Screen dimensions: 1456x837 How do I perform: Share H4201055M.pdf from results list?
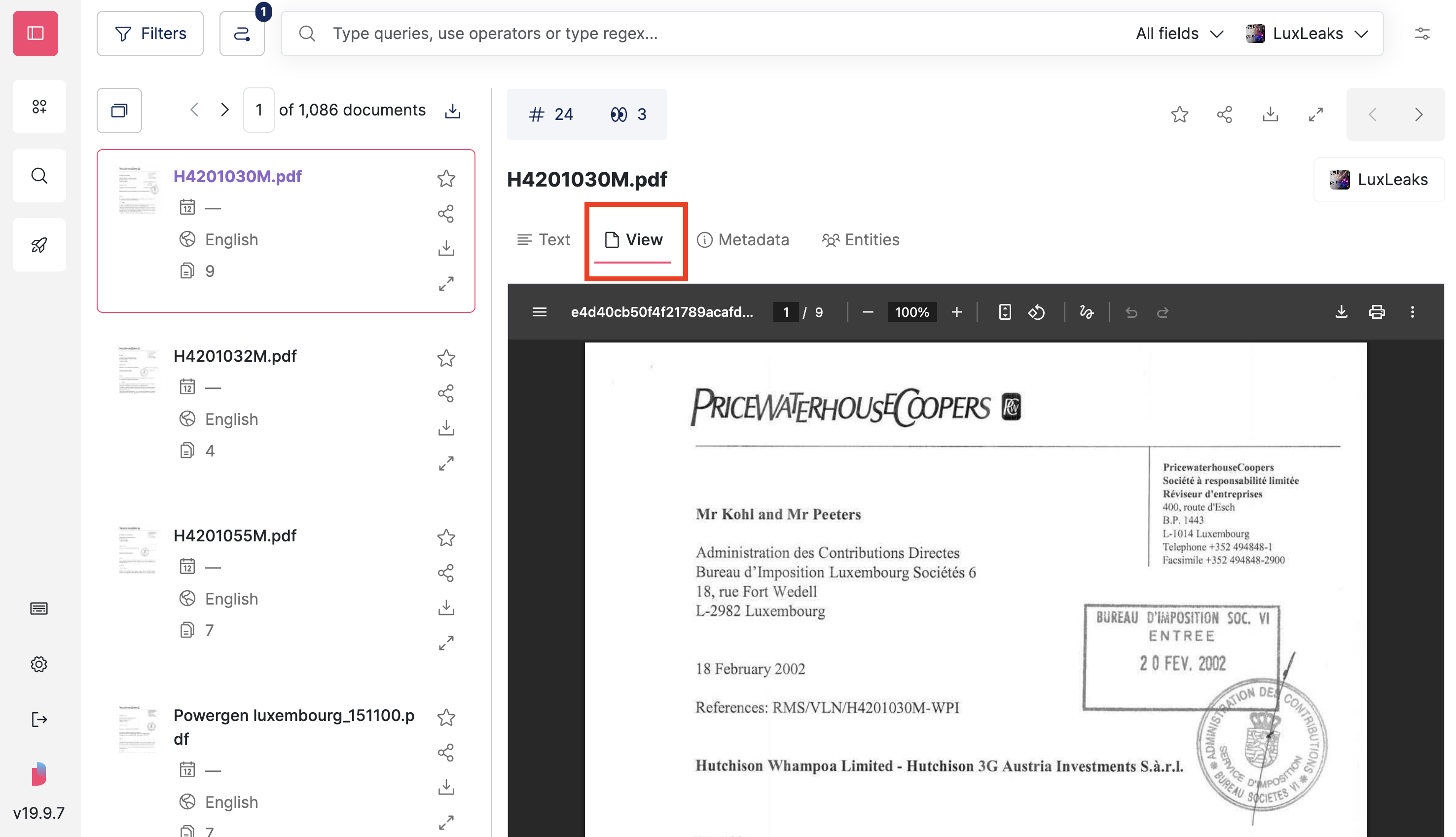[446, 573]
